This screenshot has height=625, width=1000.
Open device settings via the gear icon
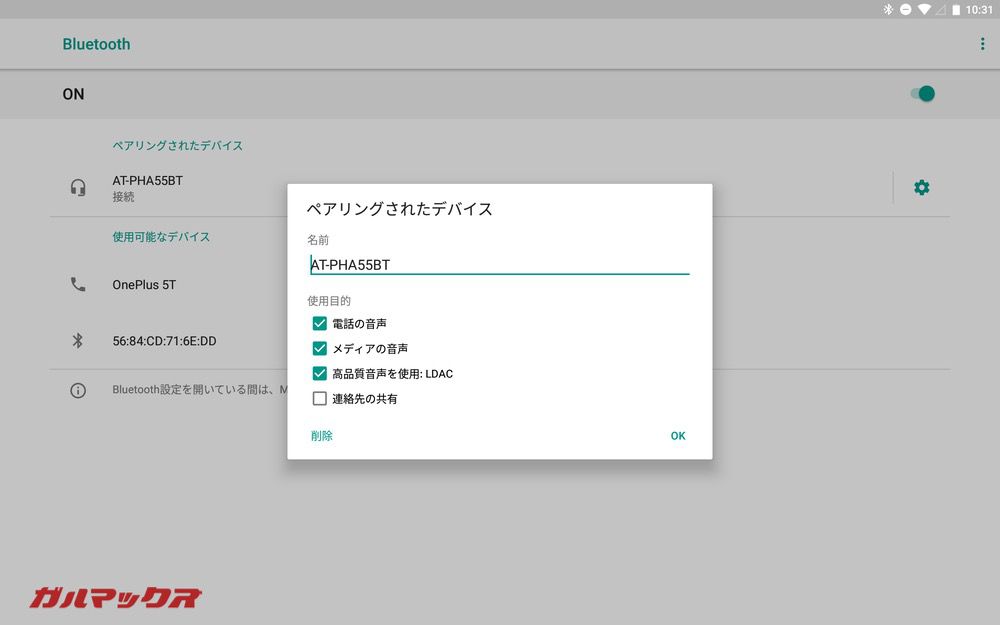921,187
